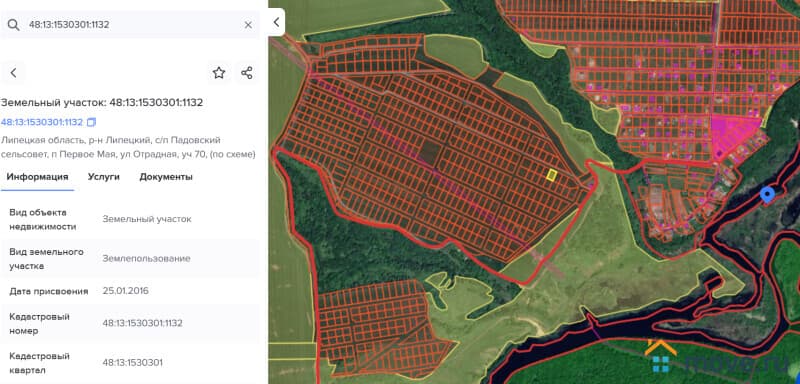Go back with the left arrow button
The height and width of the screenshot is (384, 800).
13,73
